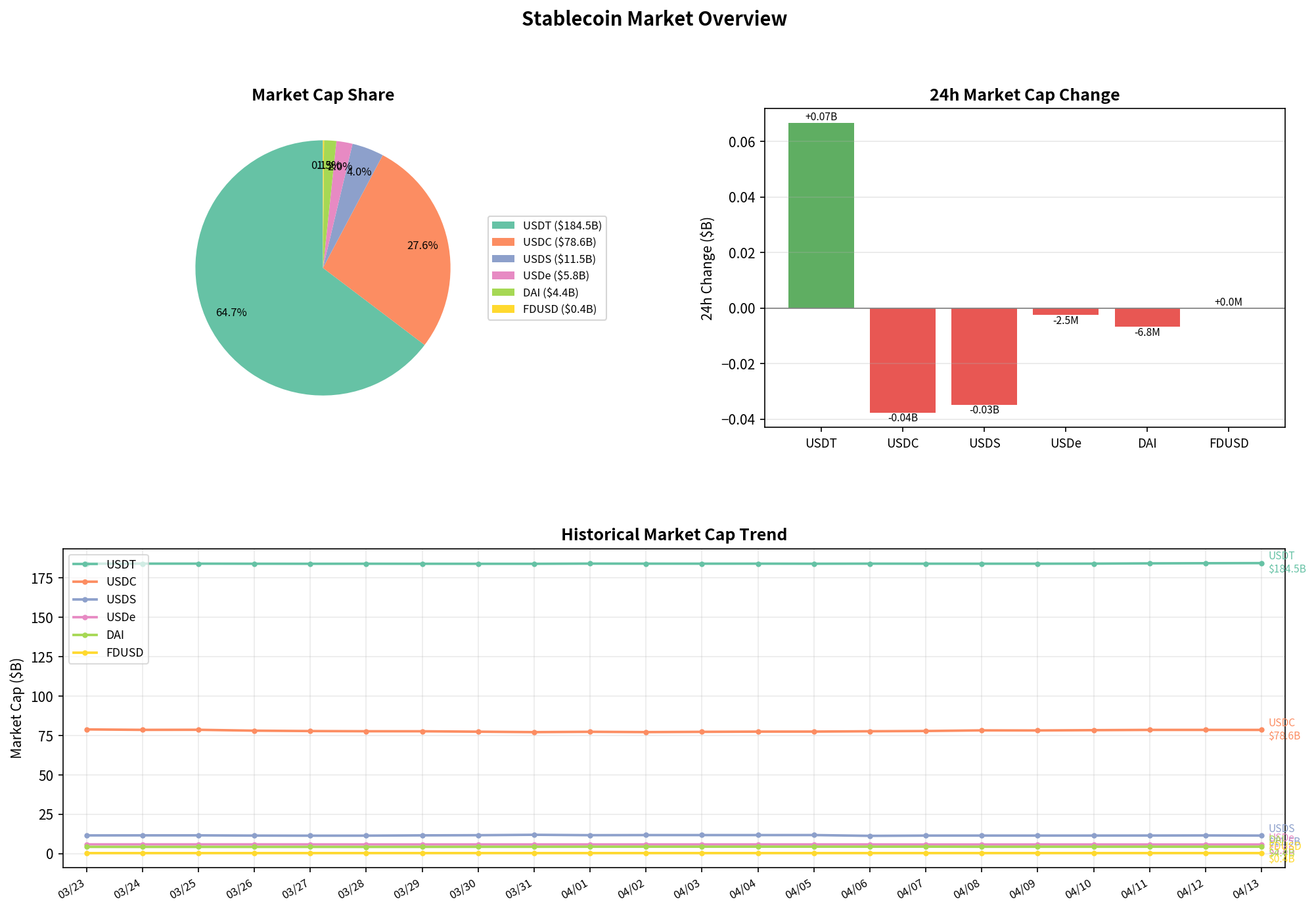Click the "Market Cap ($B)" axis title

17,708
